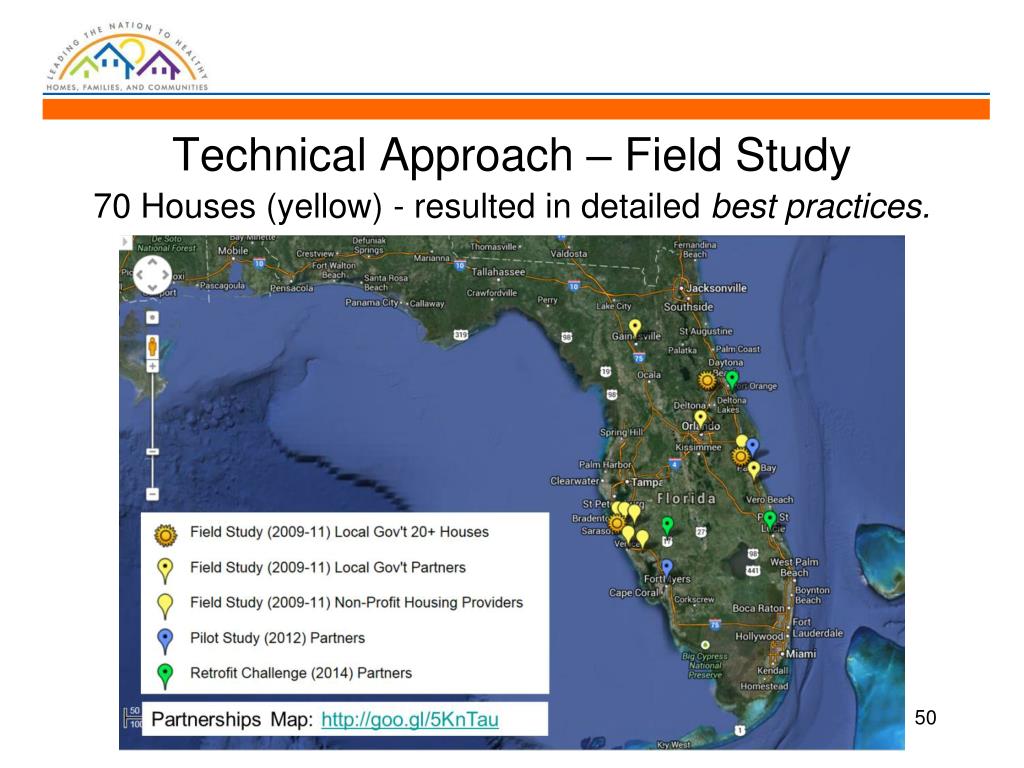Click the 'Cape Coral' label
Screen dimensions: 1024x768
(633, 592)
